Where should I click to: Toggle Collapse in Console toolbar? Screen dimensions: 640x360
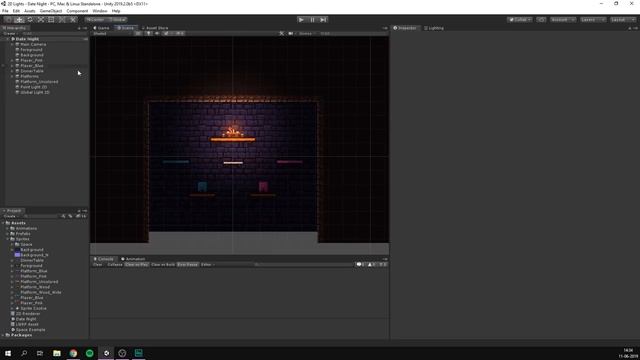click(x=115, y=264)
